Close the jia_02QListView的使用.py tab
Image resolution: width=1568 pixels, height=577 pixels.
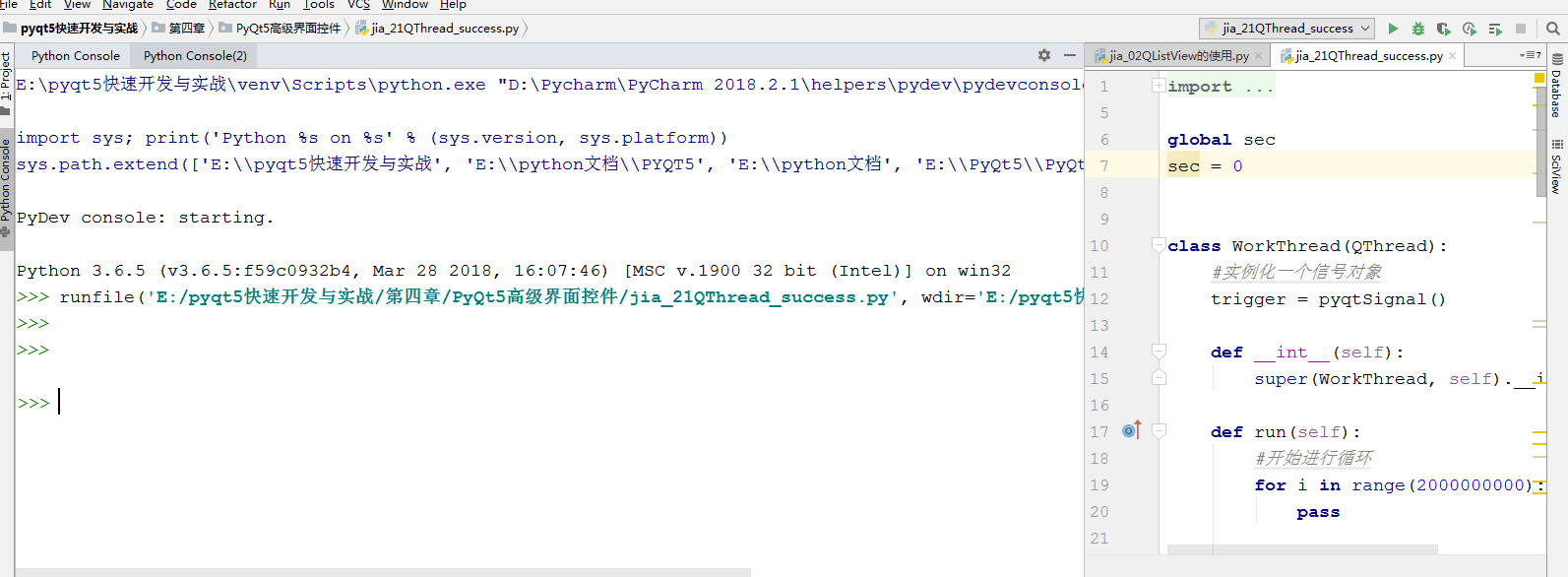pyautogui.click(x=1258, y=56)
